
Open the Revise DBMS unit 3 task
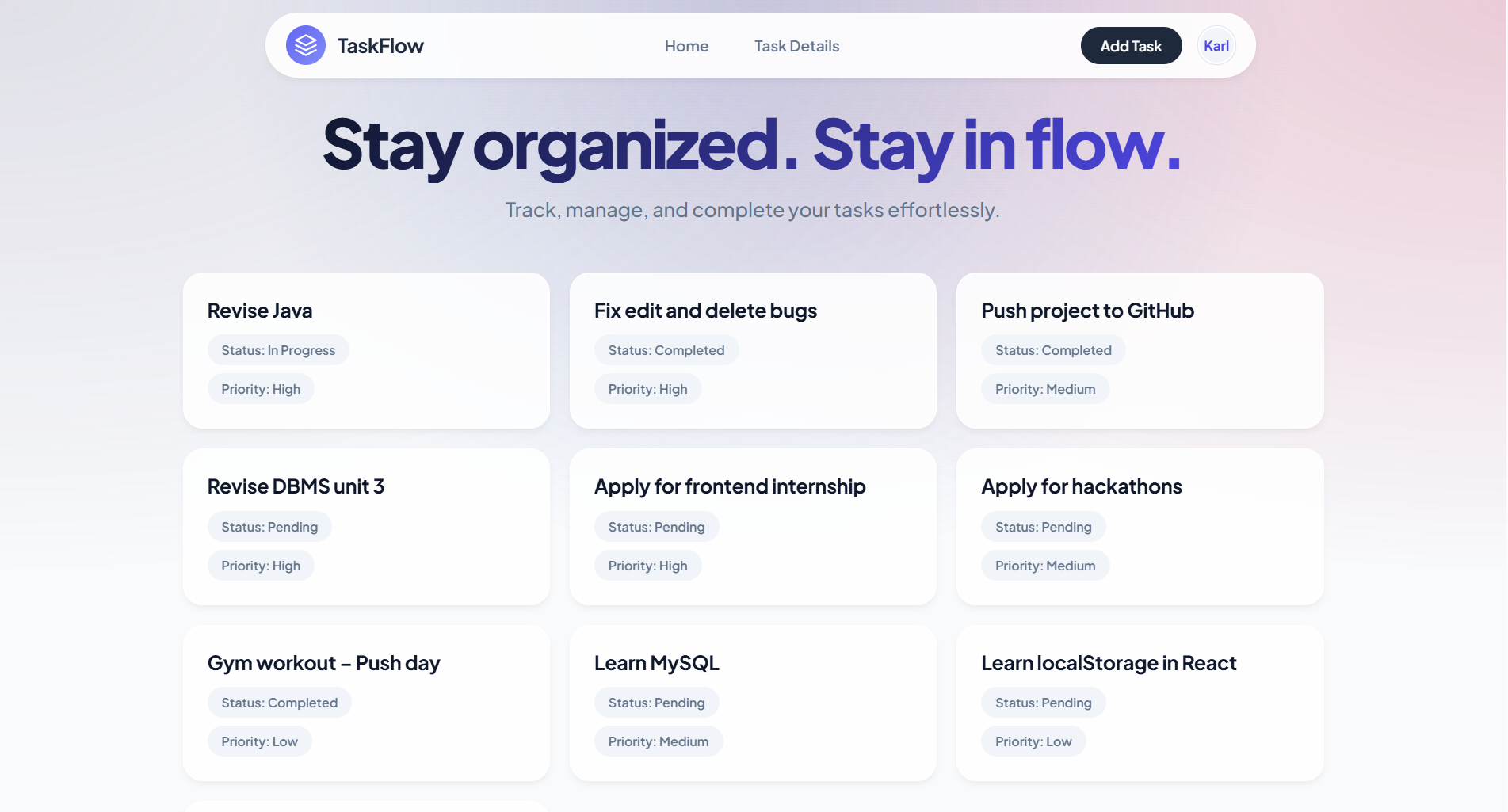[x=366, y=527]
